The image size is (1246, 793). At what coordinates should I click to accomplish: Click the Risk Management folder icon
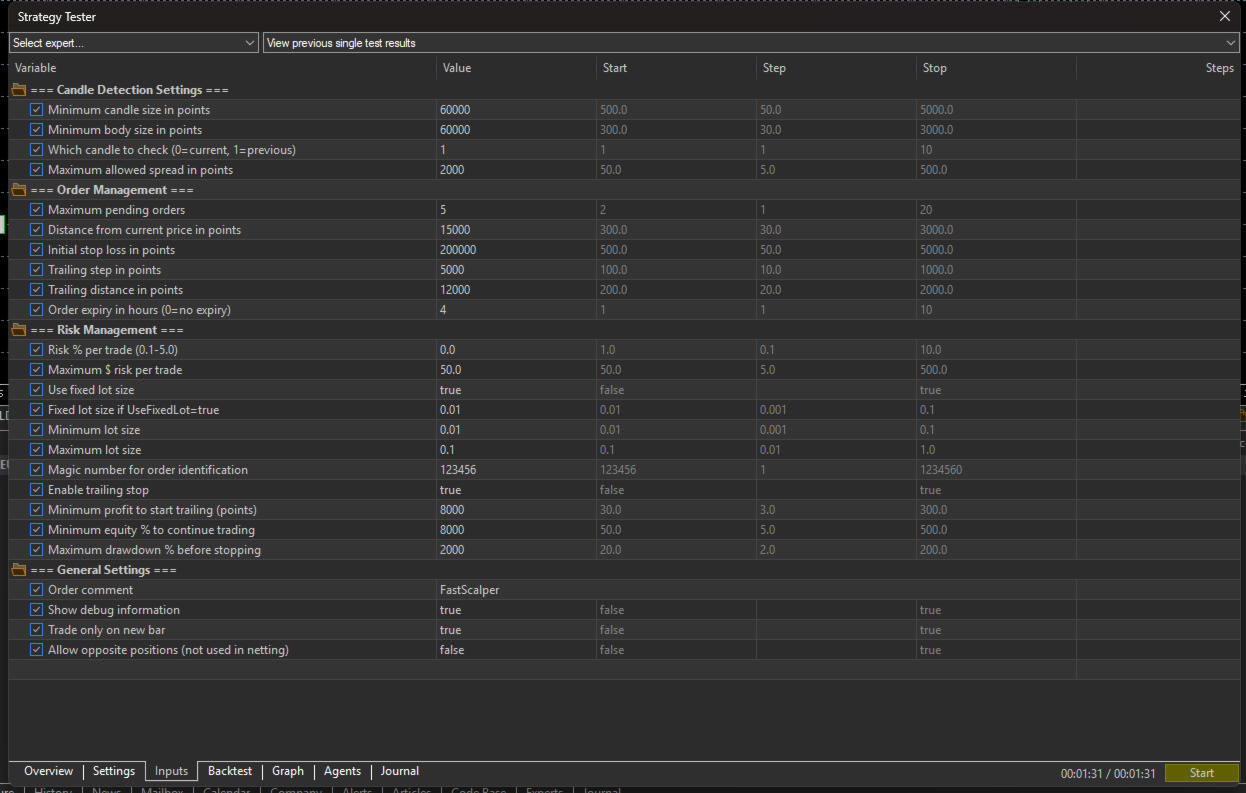(x=19, y=330)
